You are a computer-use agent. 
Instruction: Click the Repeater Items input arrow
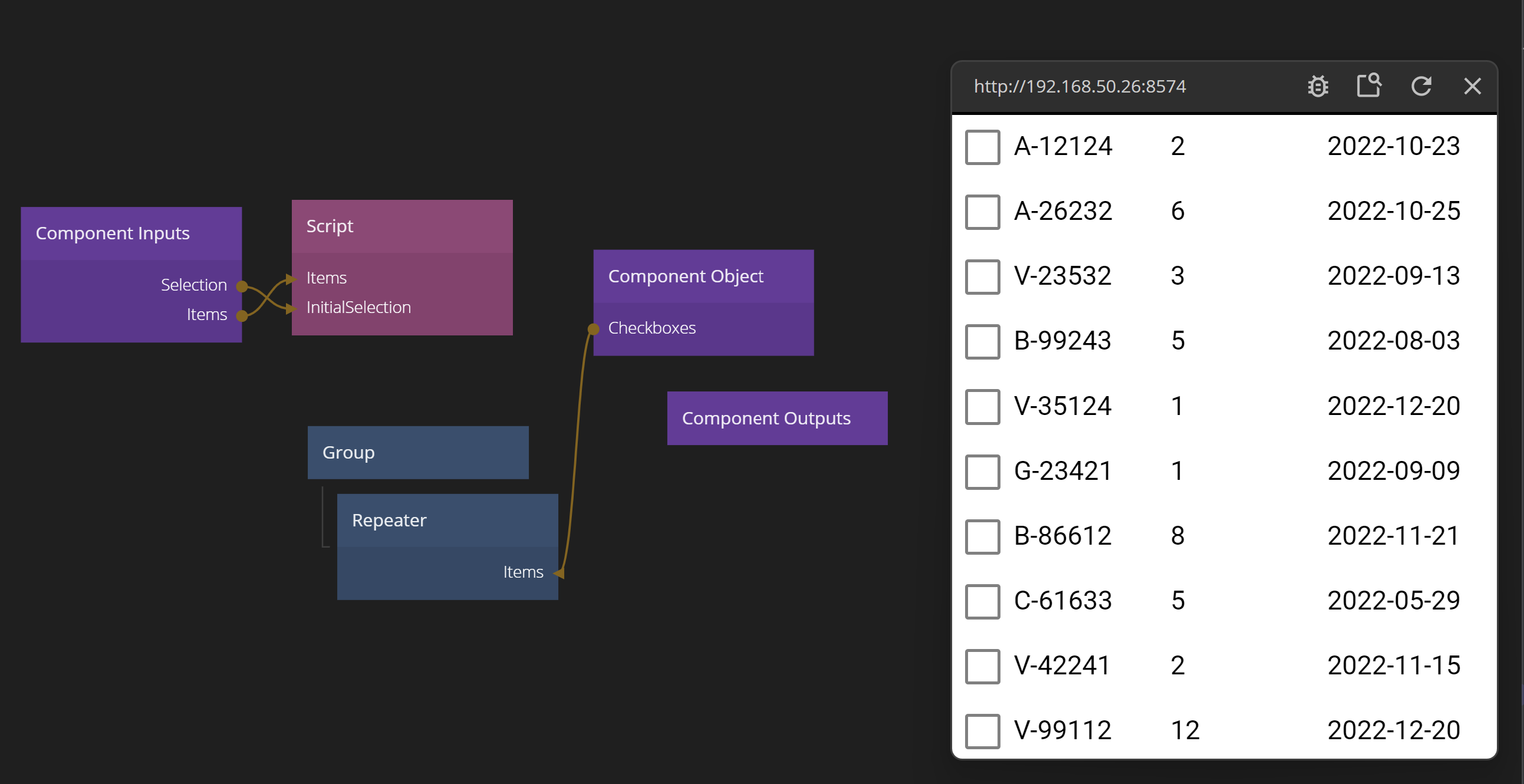(x=558, y=573)
